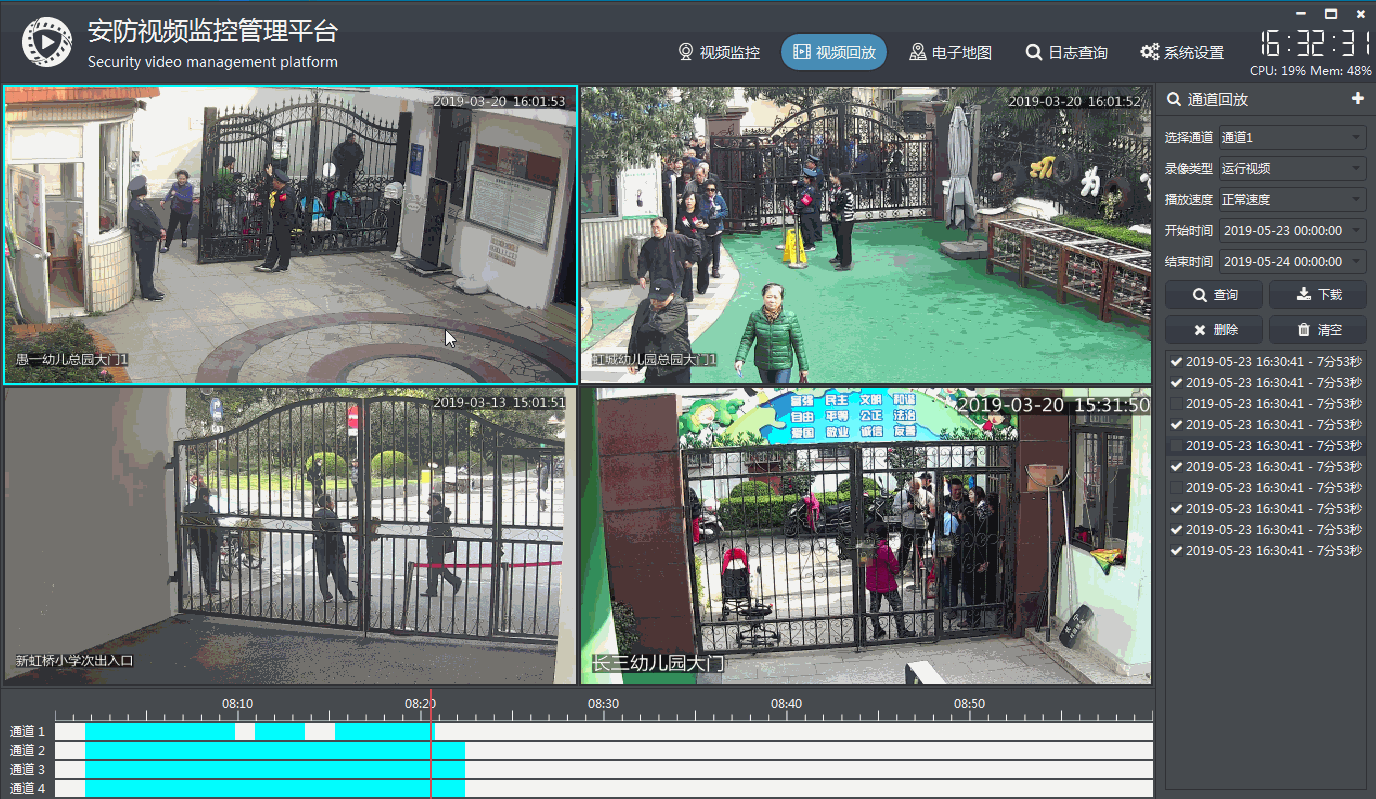The image size is (1376, 799).
Task: Minimize the application window
Action: 1300,13
